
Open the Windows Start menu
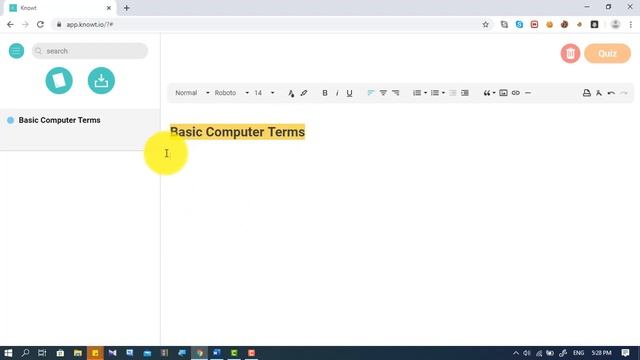coord(8,353)
